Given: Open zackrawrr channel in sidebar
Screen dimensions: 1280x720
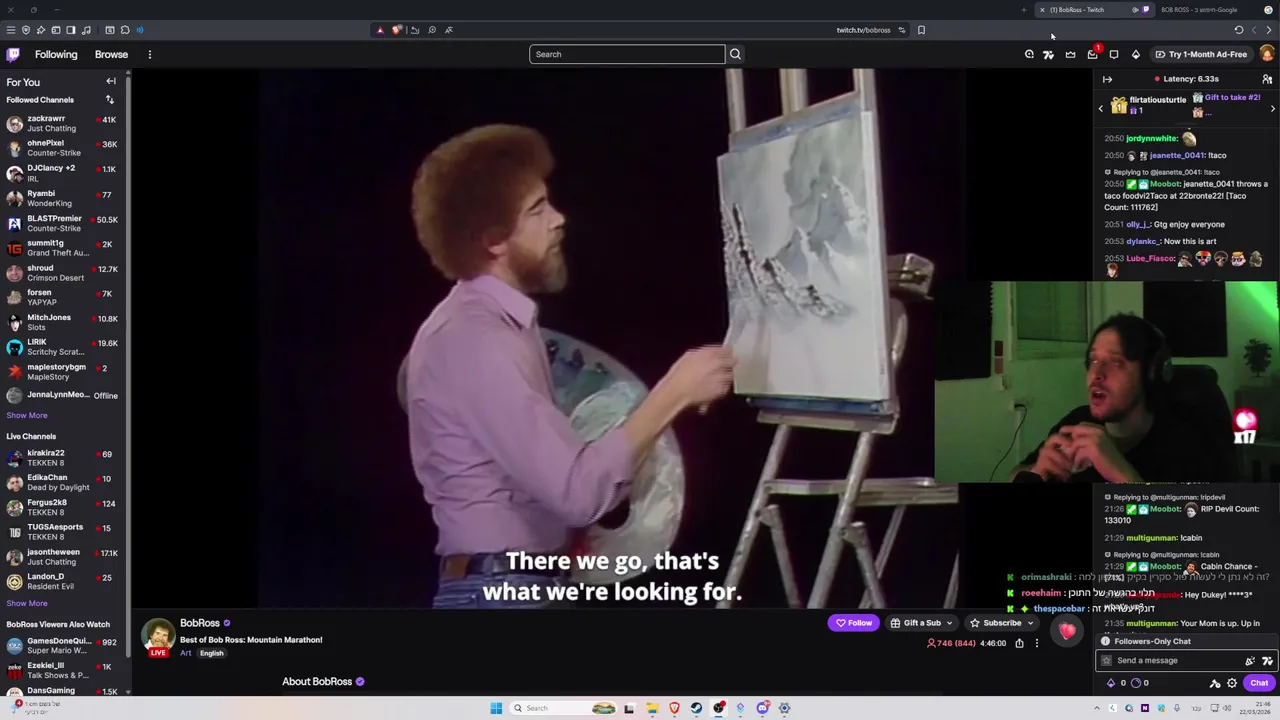Looking at the screenshot, I should click(62, 123).
